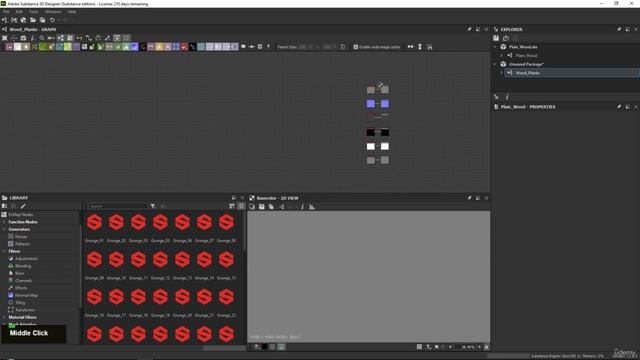
Task: Collapse the Unsaved Package in Explorer
Action: [495, 64]
